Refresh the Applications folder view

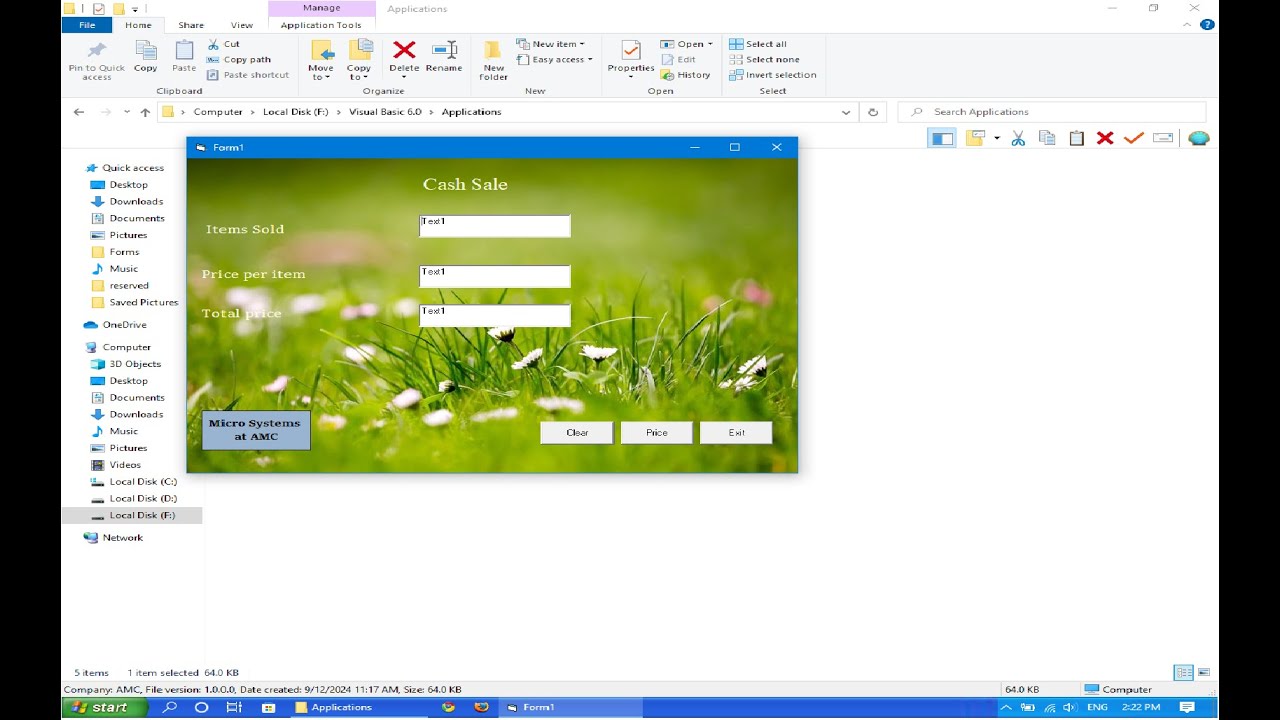(x=873, y=112)
